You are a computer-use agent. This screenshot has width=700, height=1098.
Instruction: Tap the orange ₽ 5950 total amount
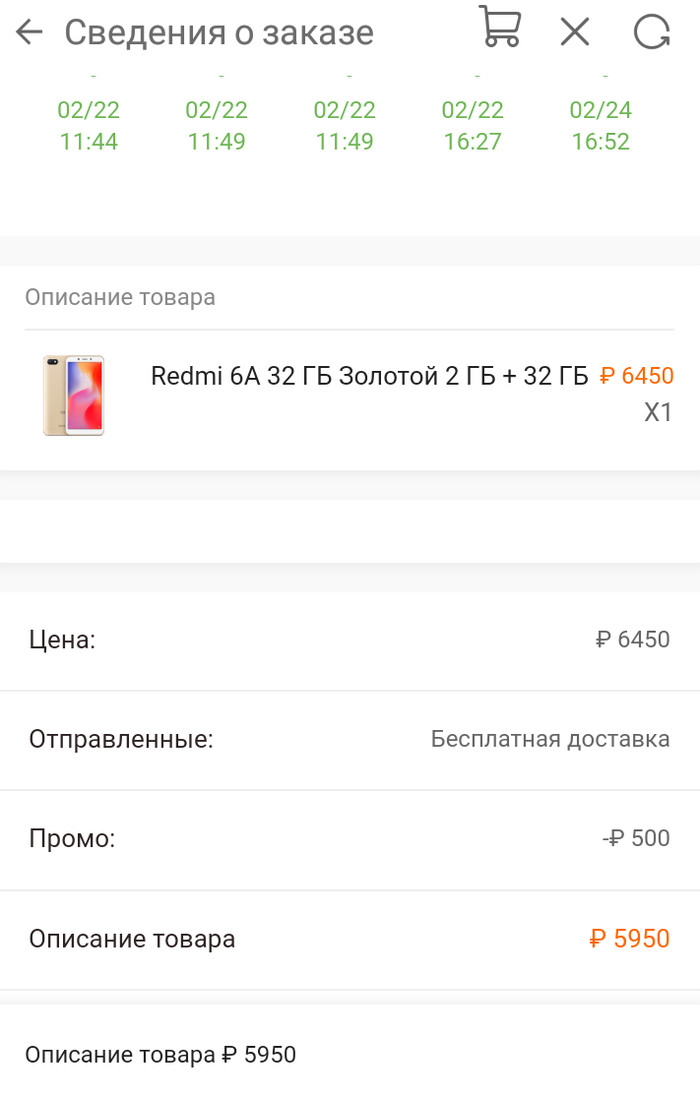point(630,939)
